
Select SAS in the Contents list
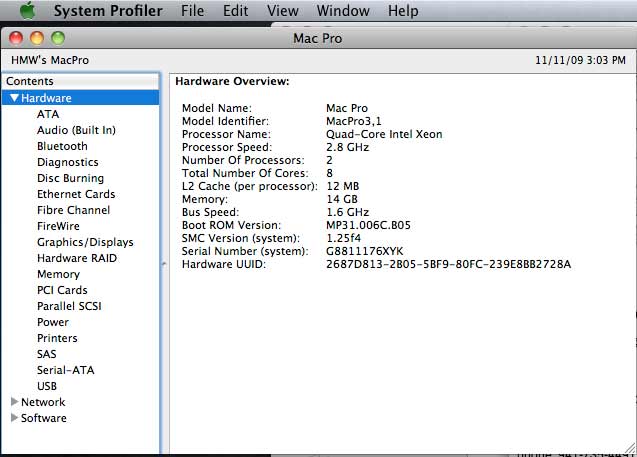(47, 354)
